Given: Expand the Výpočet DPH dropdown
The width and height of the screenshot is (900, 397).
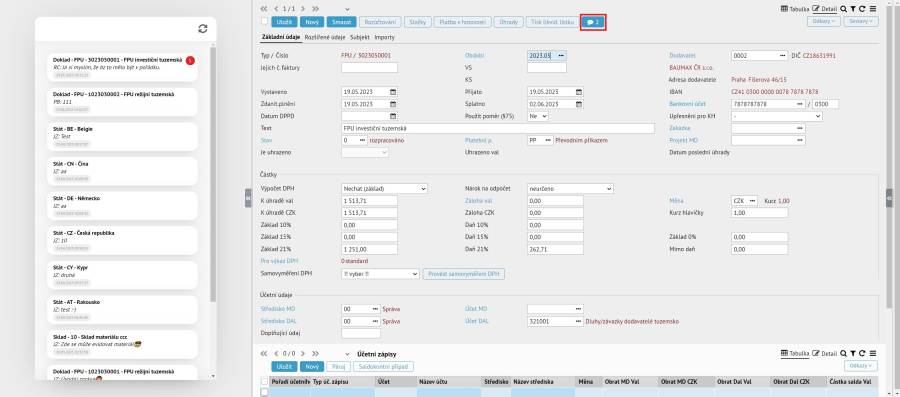Looking at the screenshot, I should [385, 188].
